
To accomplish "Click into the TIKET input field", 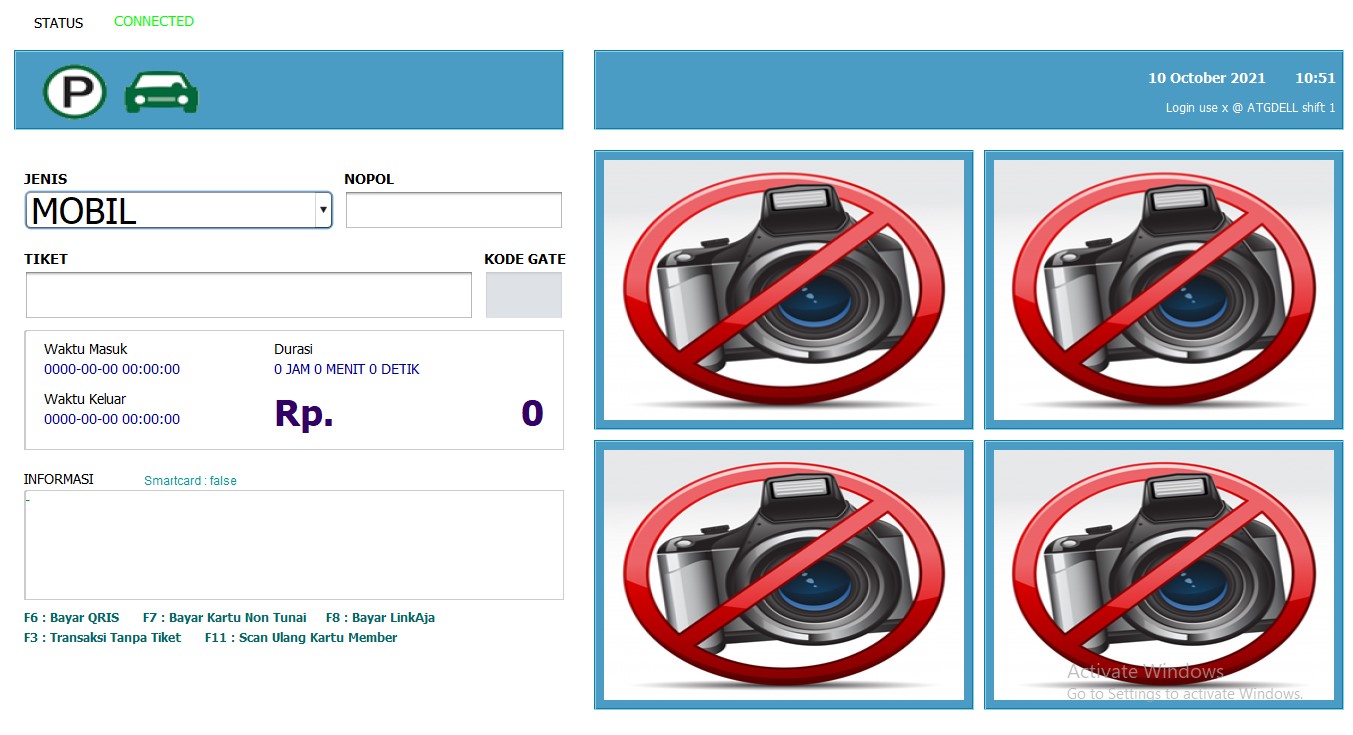I will click(248, 295).
